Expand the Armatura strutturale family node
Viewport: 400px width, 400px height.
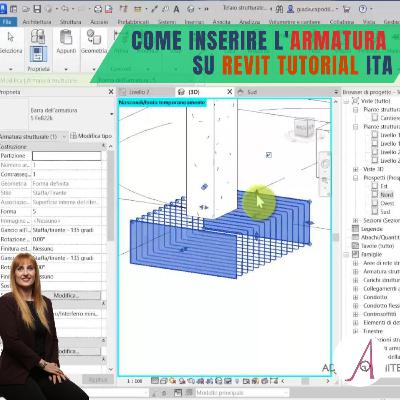point(356,272)
